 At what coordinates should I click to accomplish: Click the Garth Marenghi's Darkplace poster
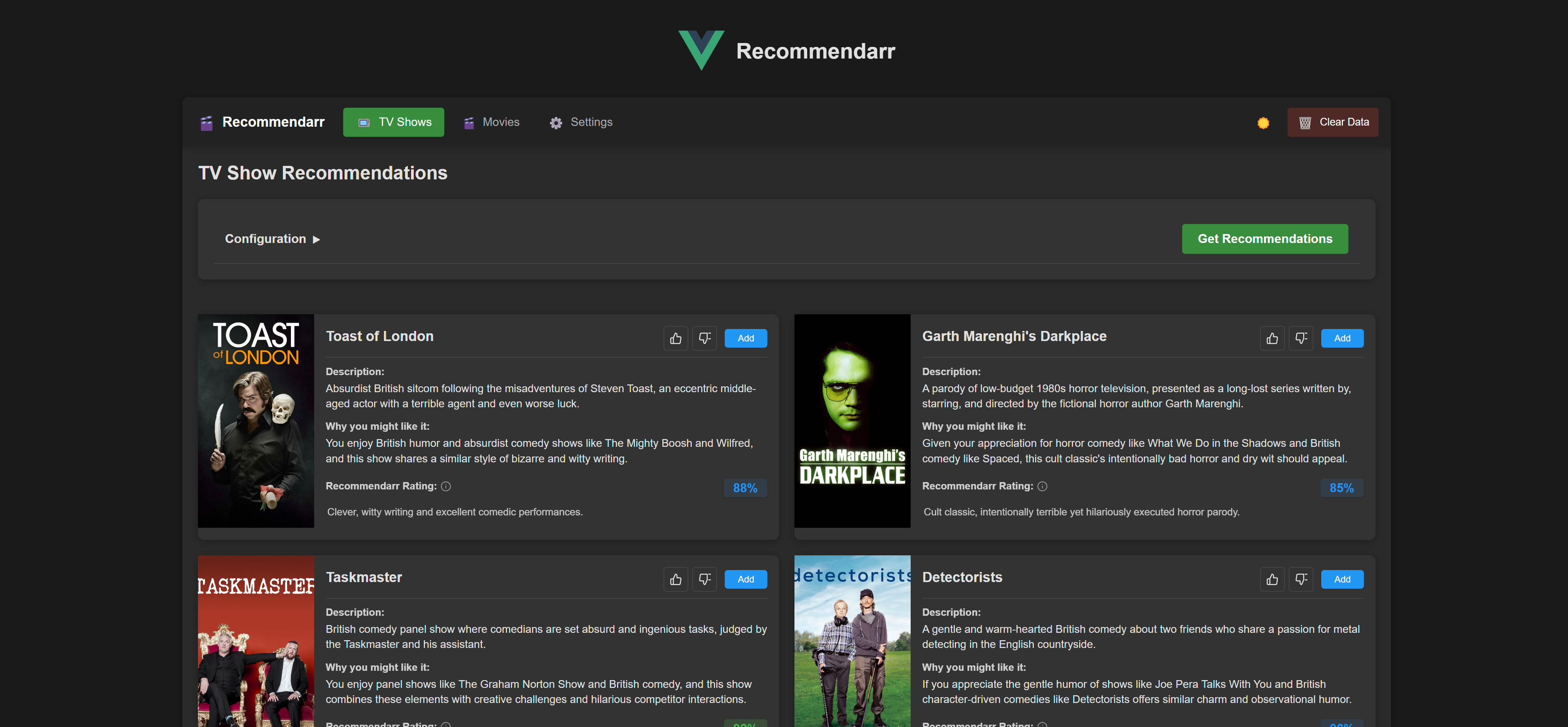(852, 421)
